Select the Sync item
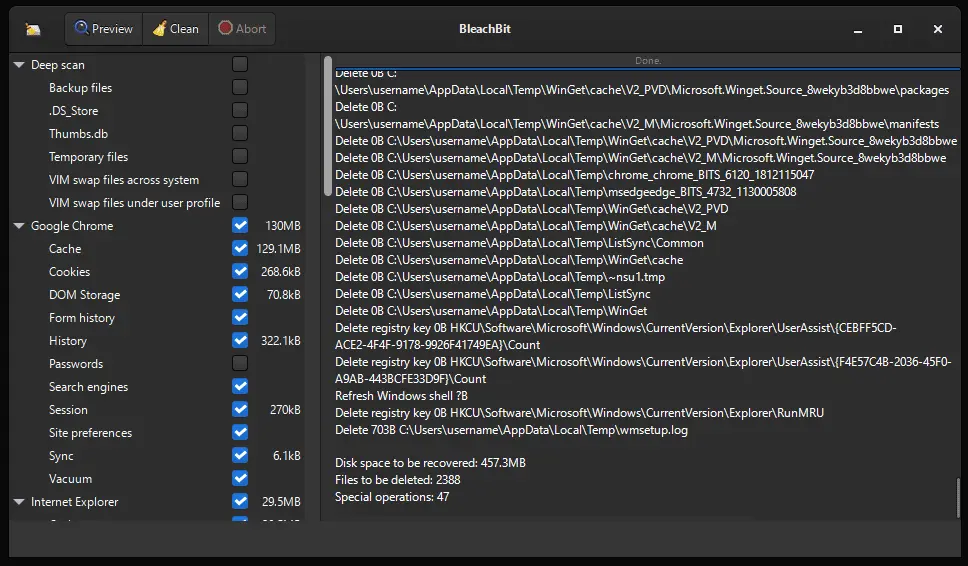This screenshot has height=566, width=968. [61, 456]
